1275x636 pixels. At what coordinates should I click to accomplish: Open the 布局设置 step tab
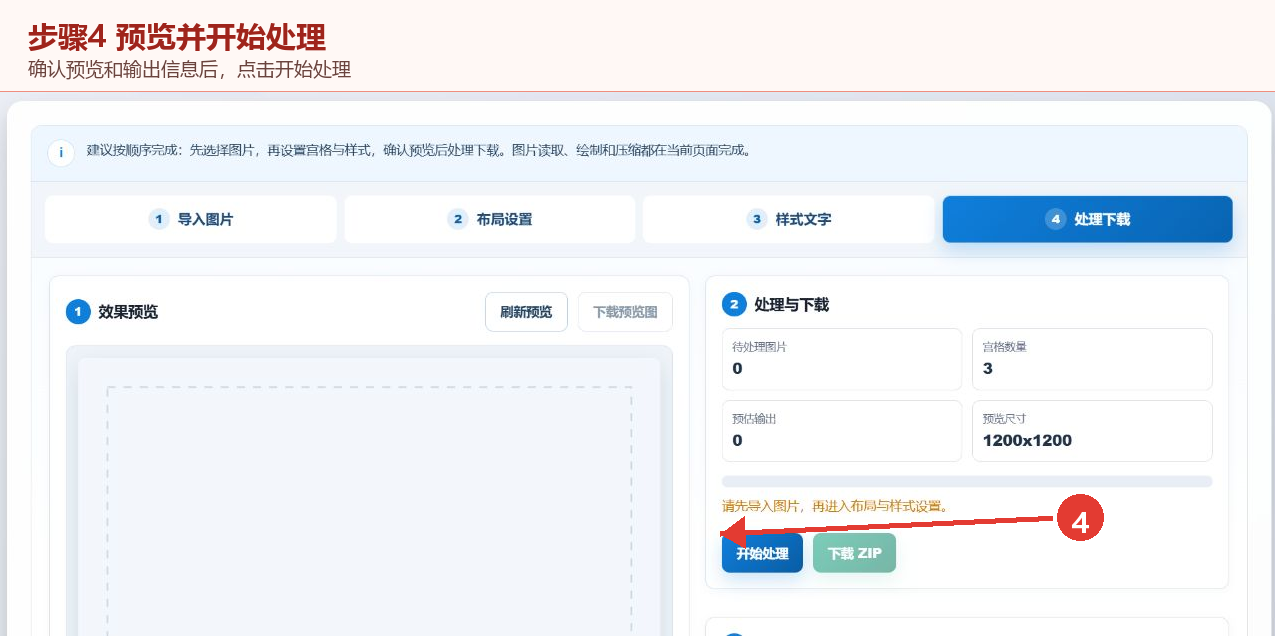point(489,219)
